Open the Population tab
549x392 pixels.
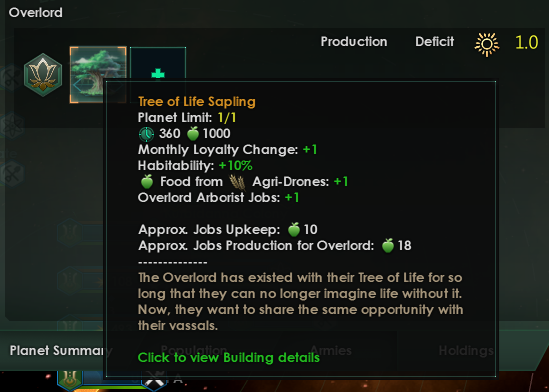194,350
